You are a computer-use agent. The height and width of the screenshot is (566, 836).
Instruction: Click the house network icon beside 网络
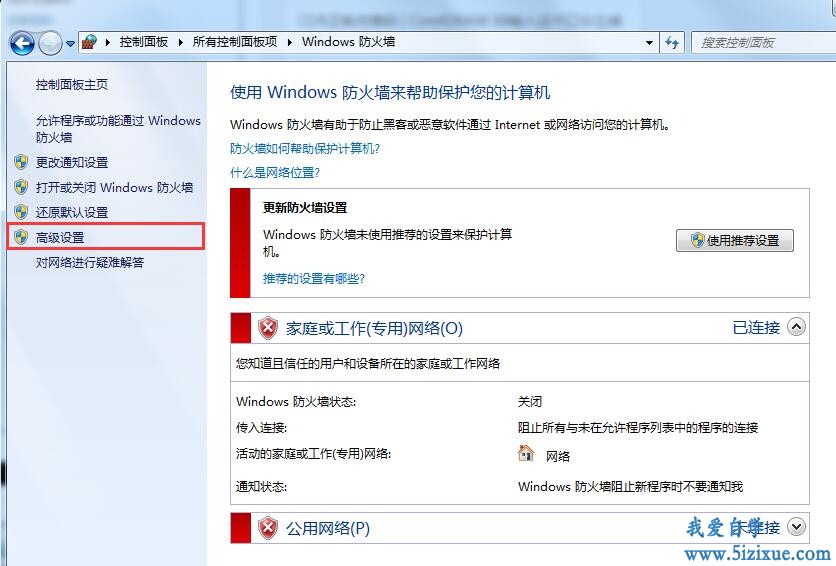526,454
